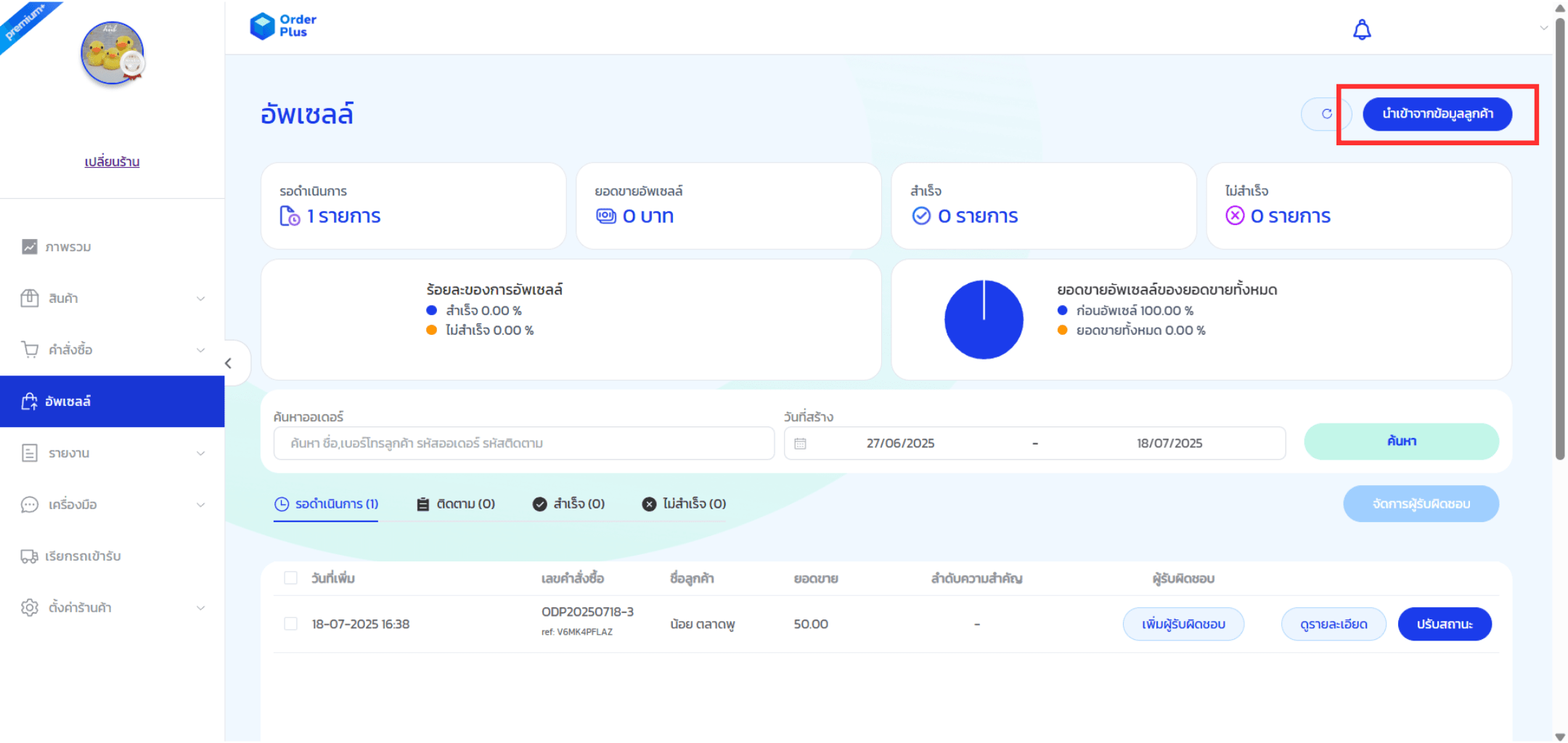
Task: Click the นำเข้าจากข้อมูลลูกค้า button
Action: (x=1437, y=114)
